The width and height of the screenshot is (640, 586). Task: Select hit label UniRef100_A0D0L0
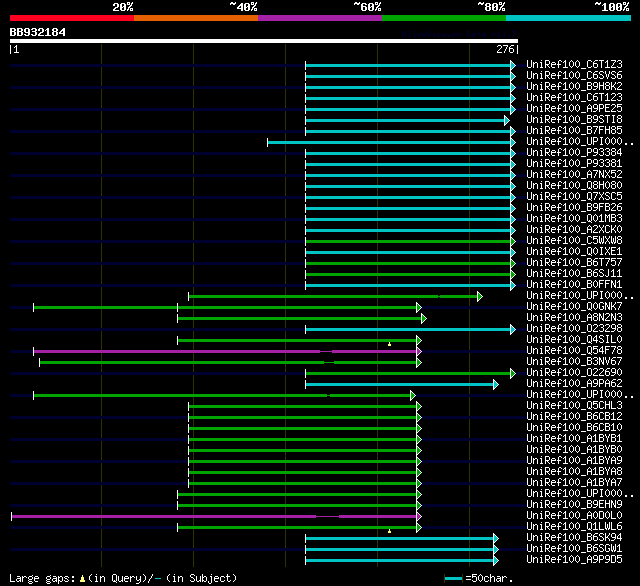pos(574,516)
